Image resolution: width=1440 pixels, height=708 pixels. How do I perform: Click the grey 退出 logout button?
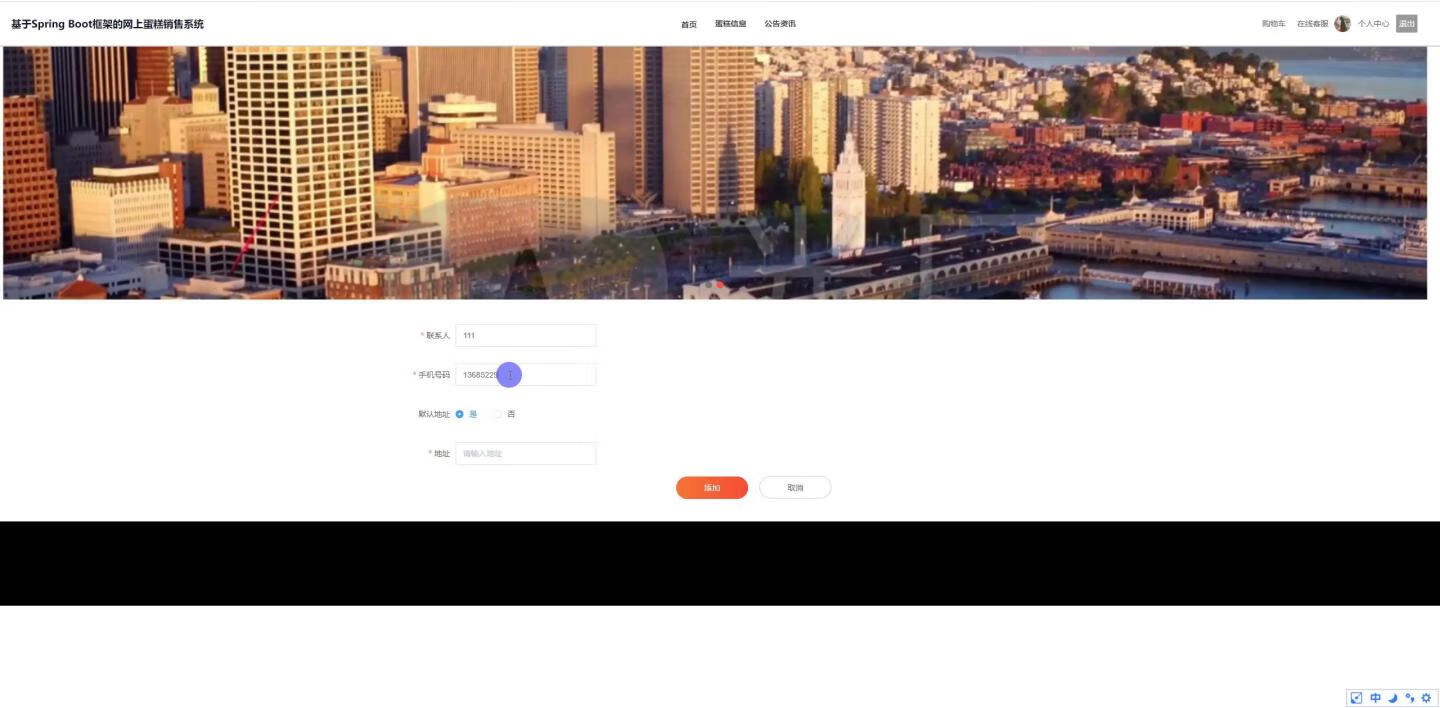[x=1407, y=24]
